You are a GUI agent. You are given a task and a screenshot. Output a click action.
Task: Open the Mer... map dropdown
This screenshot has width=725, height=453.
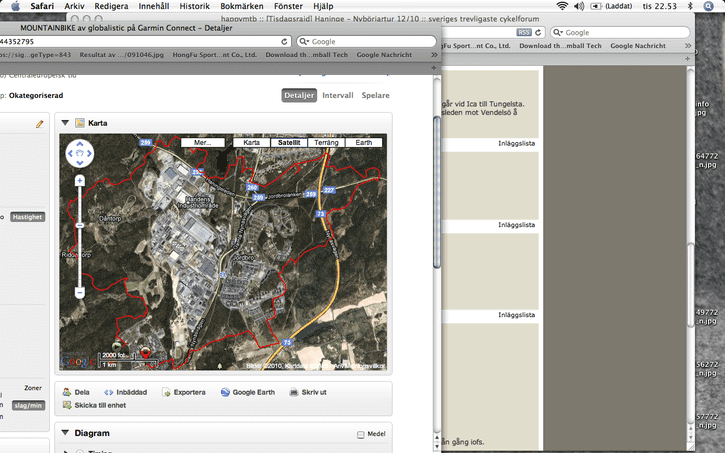pyautogui.click(x=203, y=143)
